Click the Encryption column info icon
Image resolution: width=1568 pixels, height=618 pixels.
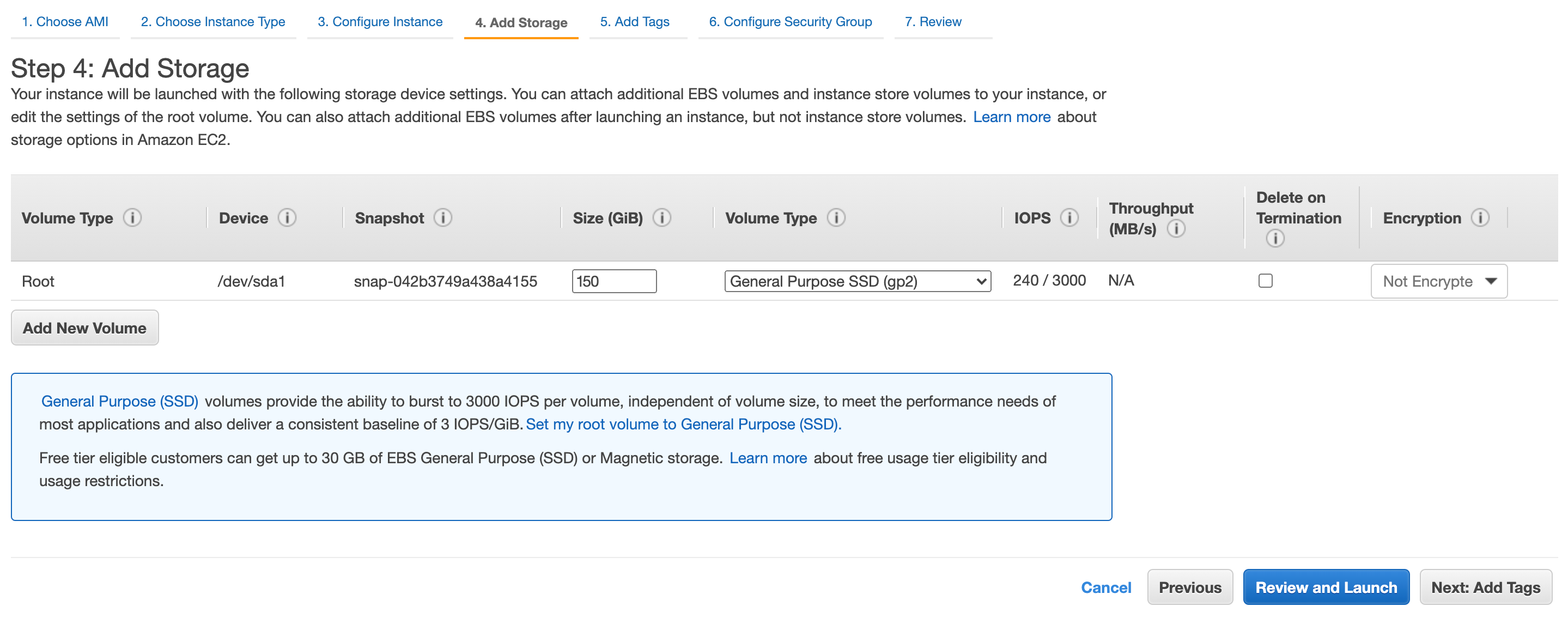click(x=1480, y=217)
